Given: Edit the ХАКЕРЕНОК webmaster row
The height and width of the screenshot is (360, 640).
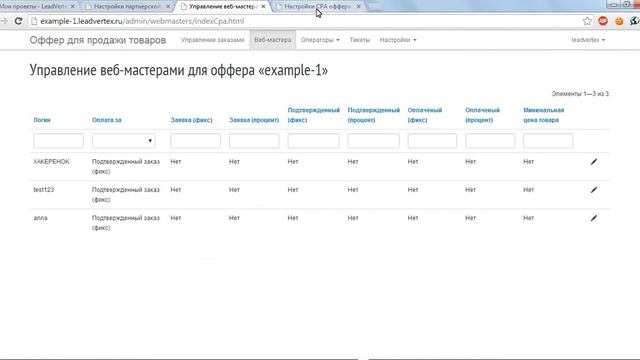Looking at the screenshot, I should [594, 162].
